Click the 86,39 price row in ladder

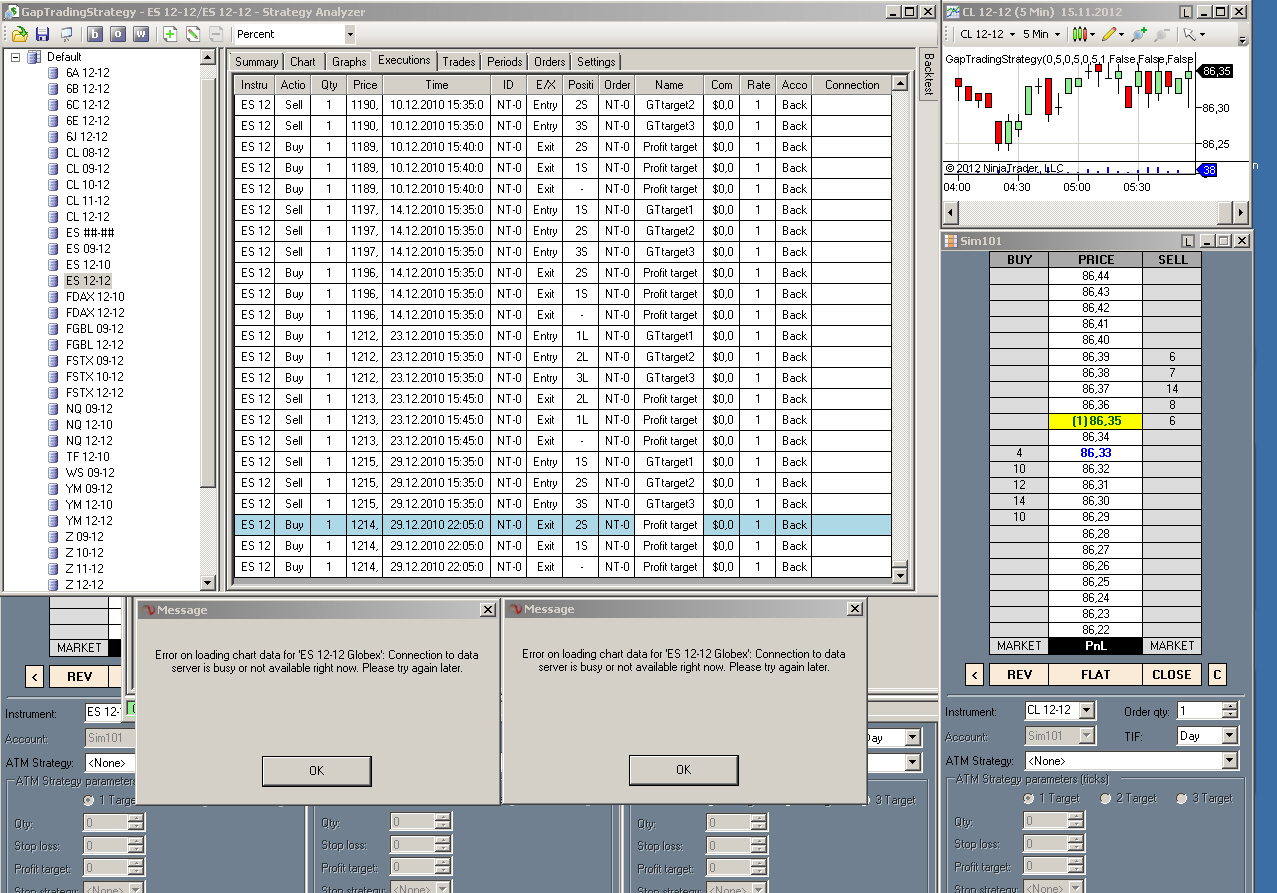click(x=1096, y=357)
